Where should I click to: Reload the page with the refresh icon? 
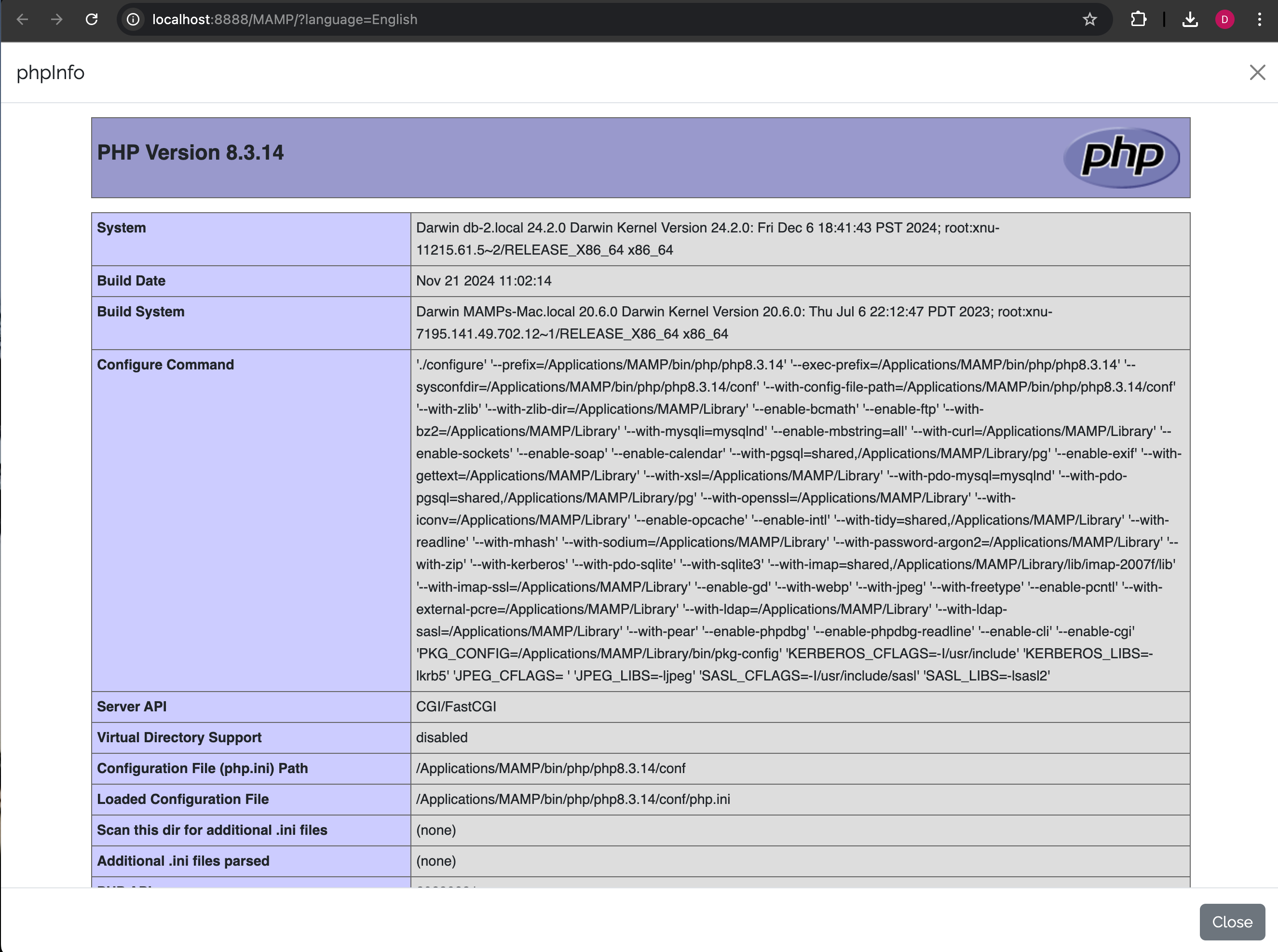click(92, 20)
